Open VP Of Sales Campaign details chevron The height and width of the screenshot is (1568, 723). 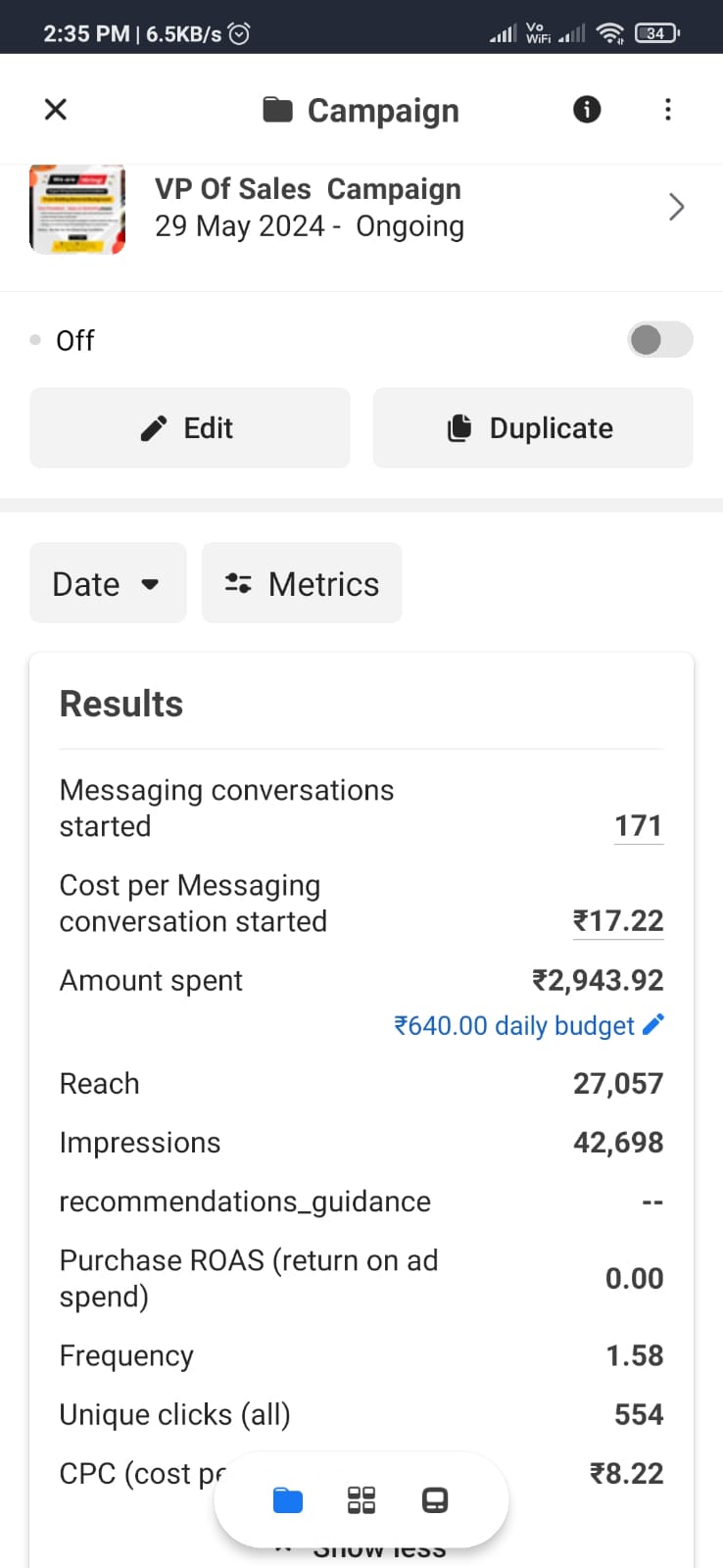point(676,207)
